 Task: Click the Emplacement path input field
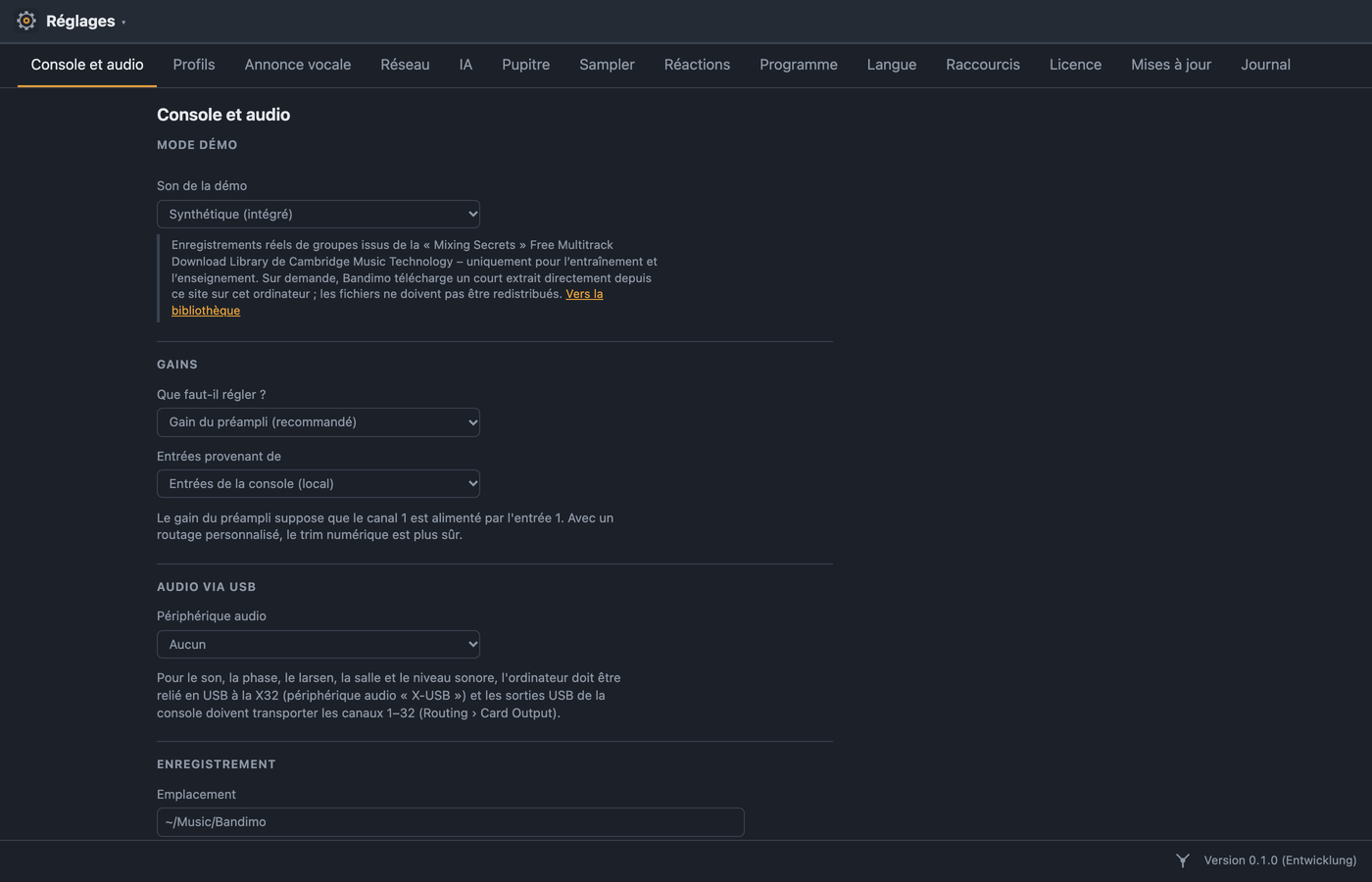(x=451, y=822)
